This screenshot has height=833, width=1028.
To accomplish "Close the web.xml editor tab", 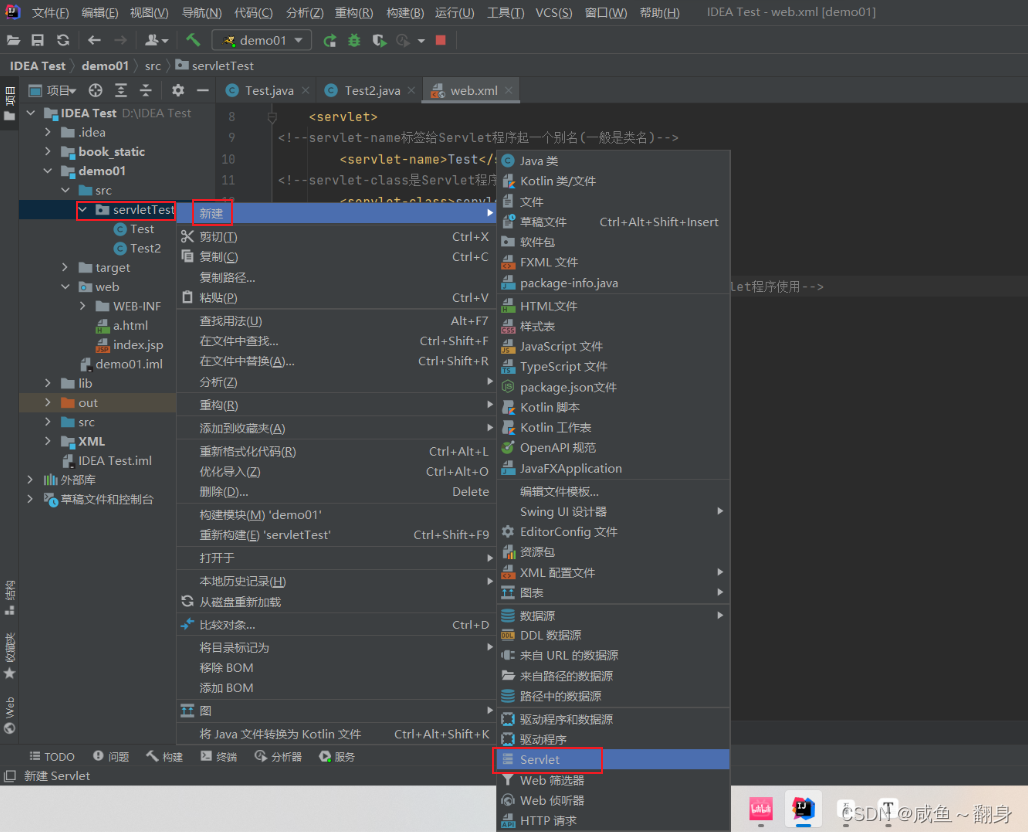I will click(509, 90).
